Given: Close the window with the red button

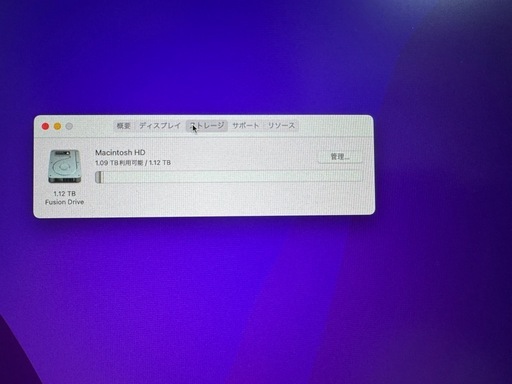Looking at the screenshot, I should tap(45, 126).
